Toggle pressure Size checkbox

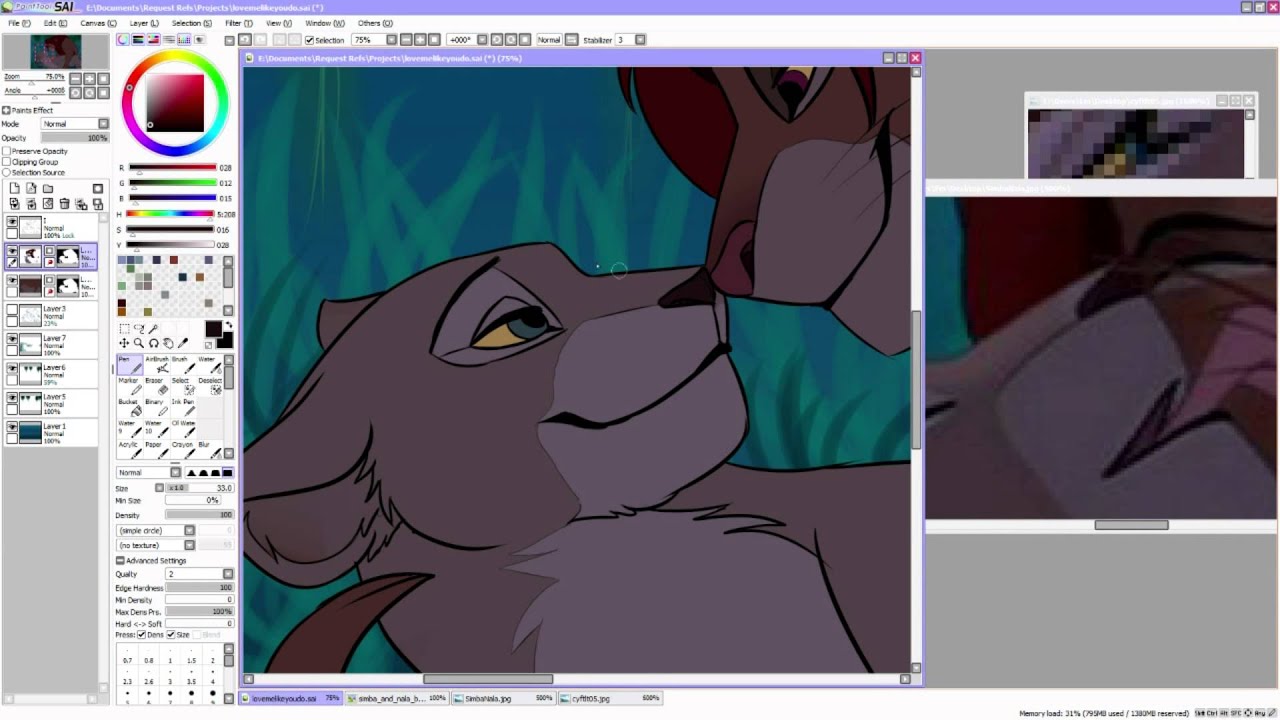tap(171, 635)
